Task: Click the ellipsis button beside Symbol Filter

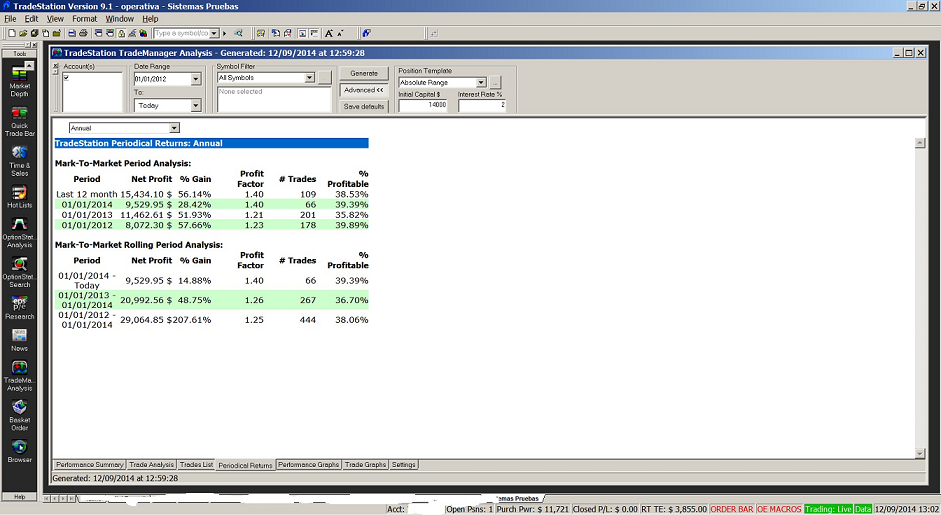Action: (325, 78)
